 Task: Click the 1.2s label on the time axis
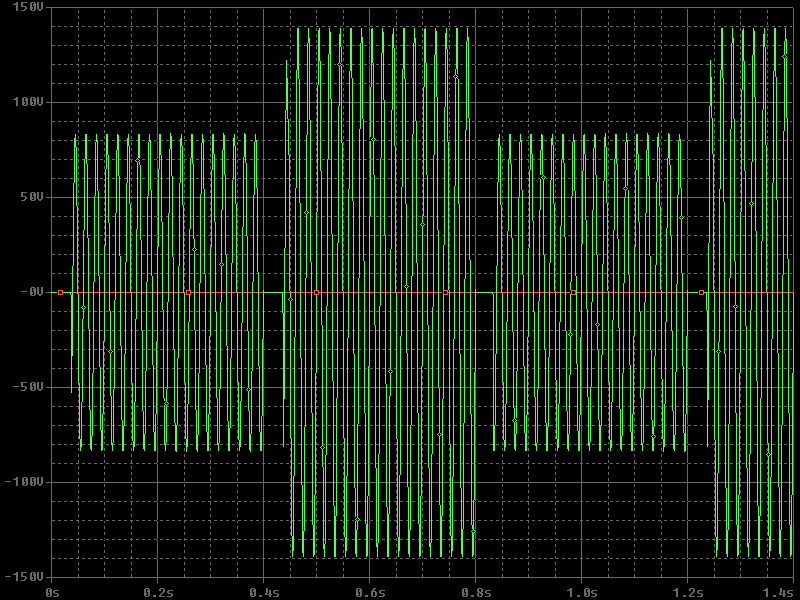[x=688, y=592]
